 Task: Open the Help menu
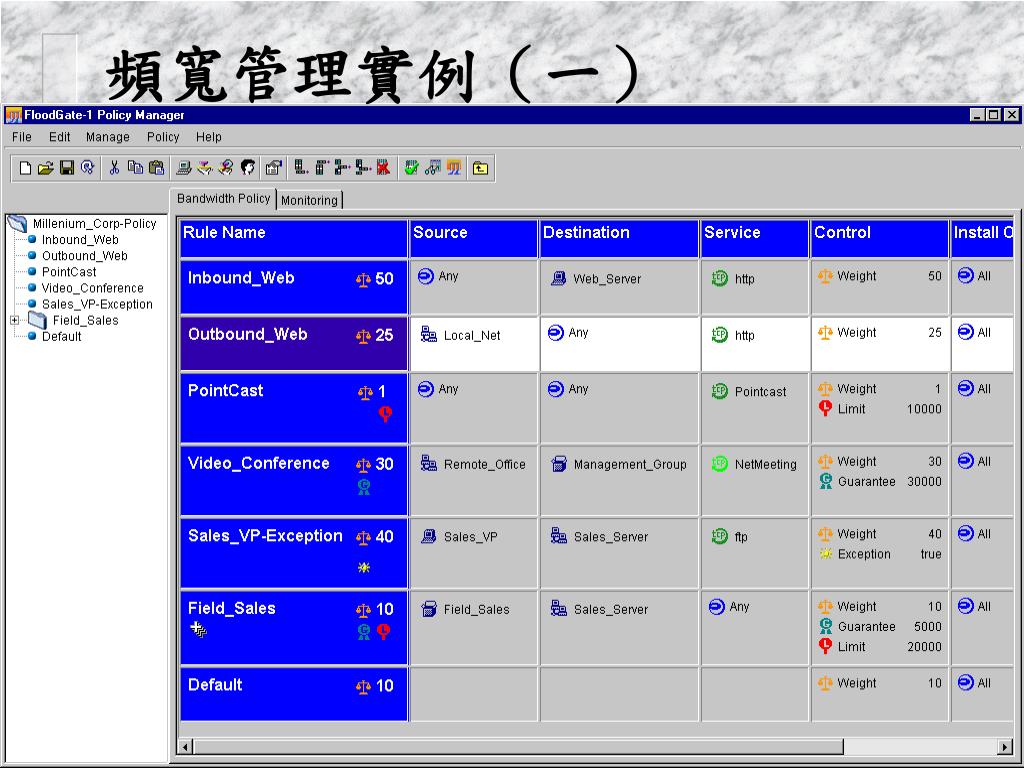click(208, 137)
